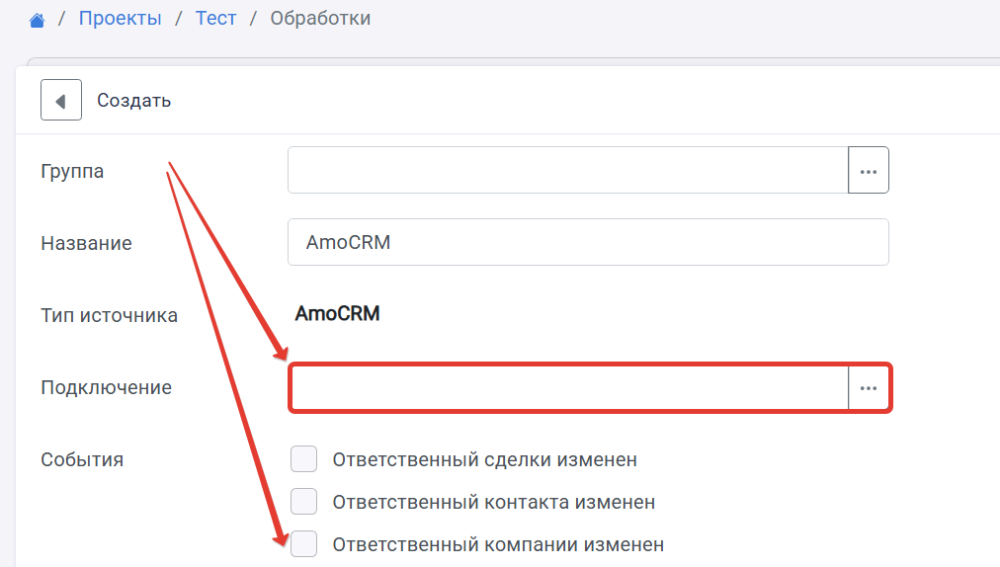Click the Тип источника label
Image resolution: width=1000 pixels, height=567 pixels.
point(109,315)
